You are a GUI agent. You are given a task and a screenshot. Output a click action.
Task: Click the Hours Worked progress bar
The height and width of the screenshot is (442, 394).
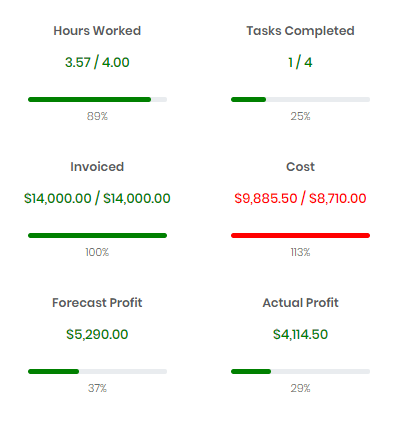(x=97, y=99)
